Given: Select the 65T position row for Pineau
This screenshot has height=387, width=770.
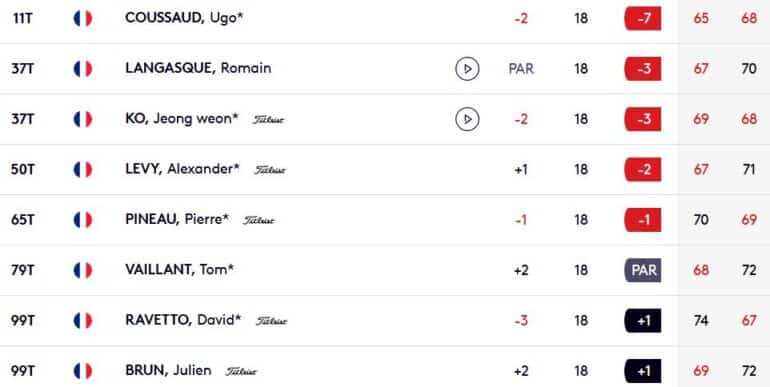Looking at the screenshot, I should pyautogui.click(x=385, y=220).
